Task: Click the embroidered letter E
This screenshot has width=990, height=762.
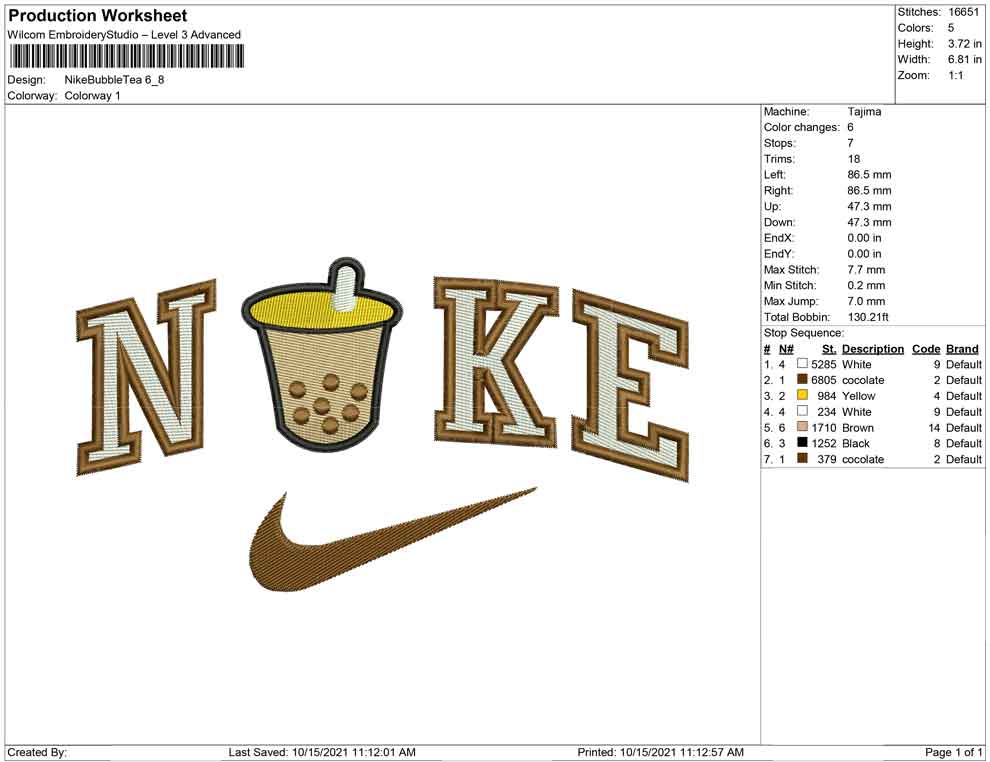Action: pos(630,386)
